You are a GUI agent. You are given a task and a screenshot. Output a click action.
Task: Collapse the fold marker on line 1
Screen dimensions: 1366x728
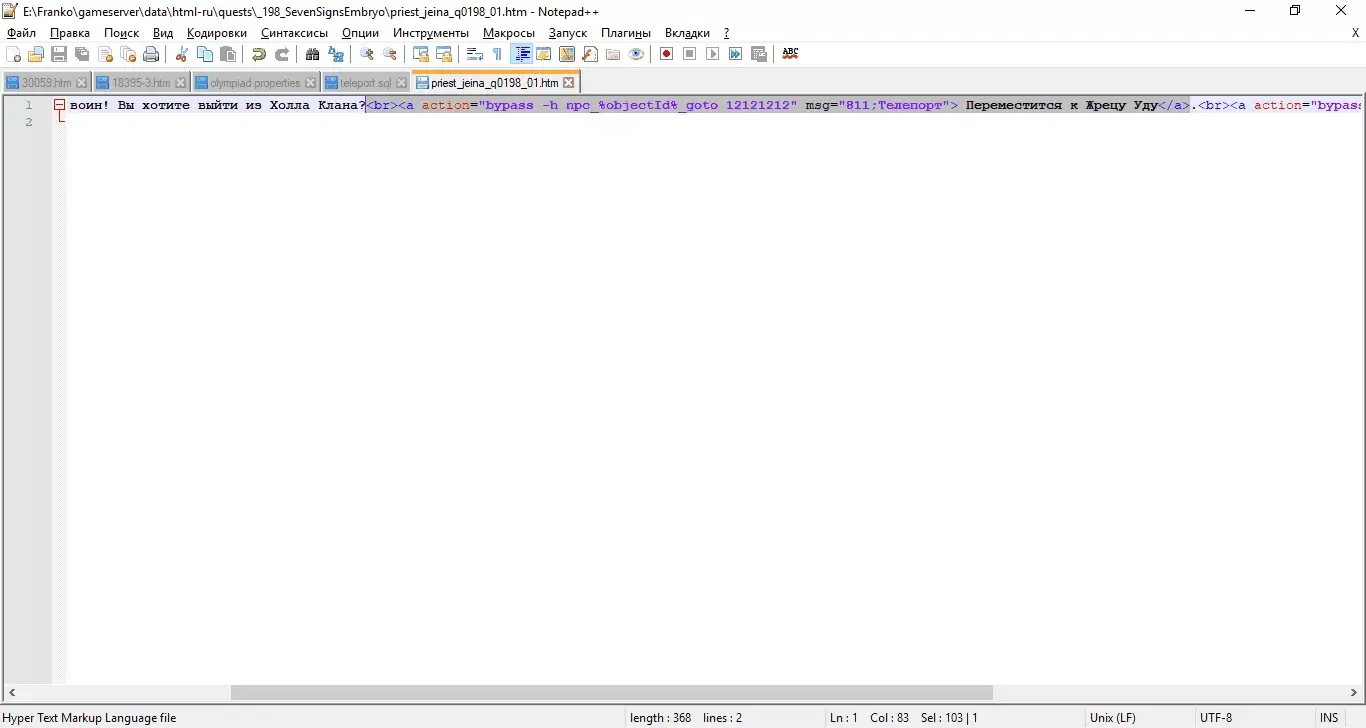(60, 105)
